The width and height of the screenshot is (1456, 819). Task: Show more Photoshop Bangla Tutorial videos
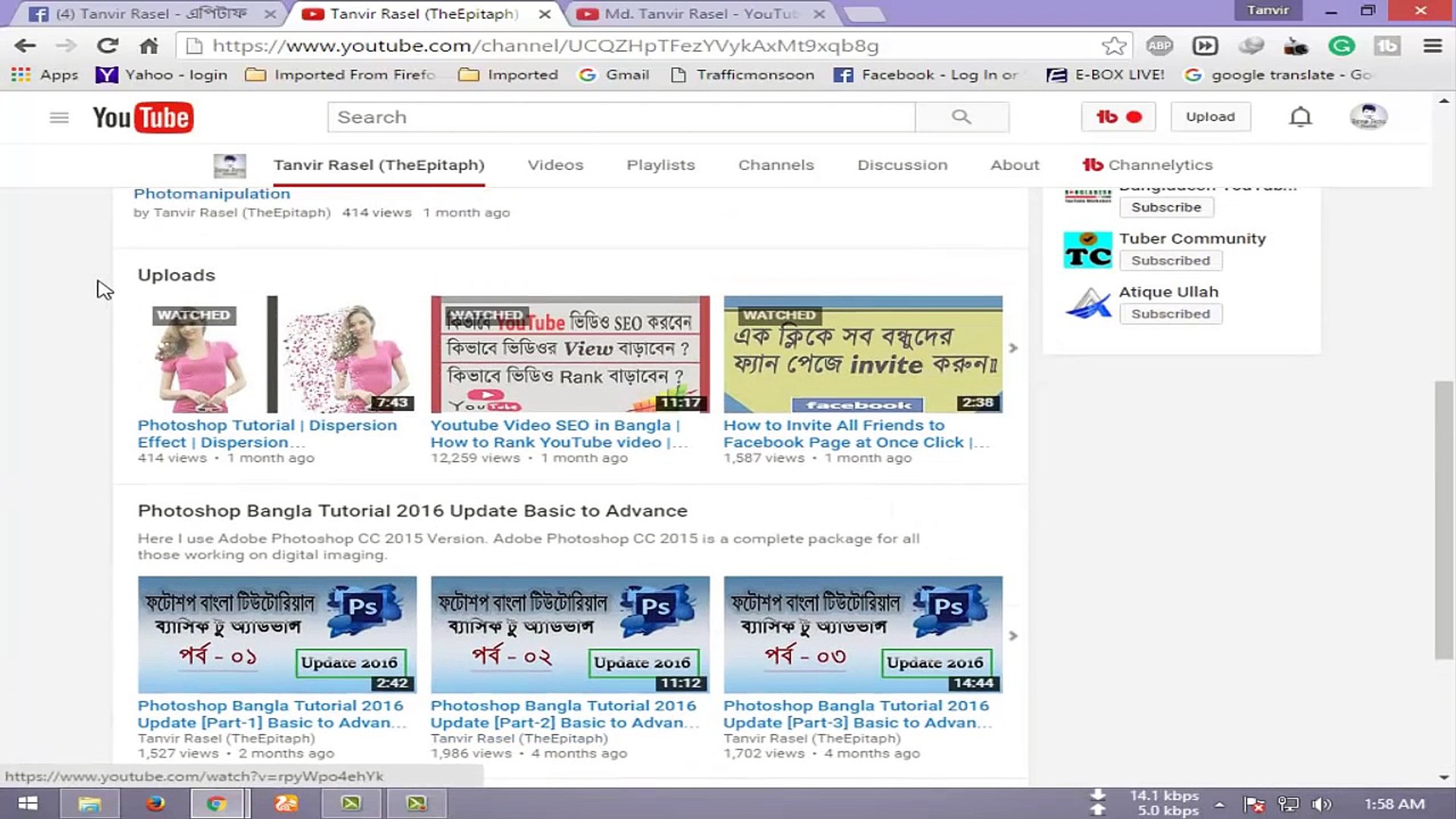pos(1013,635)
